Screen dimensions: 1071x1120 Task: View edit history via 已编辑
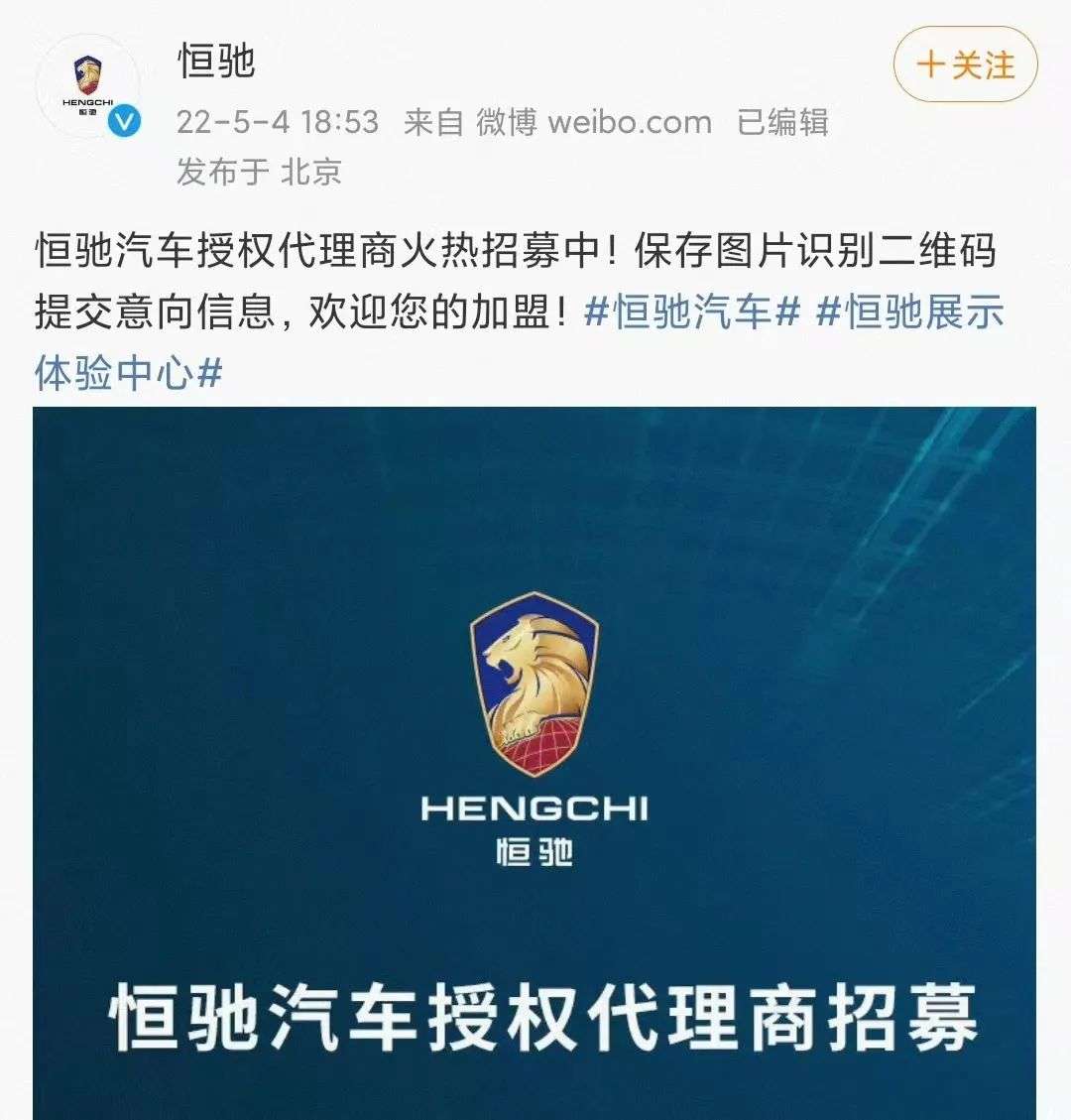click(x=782, y=122)
